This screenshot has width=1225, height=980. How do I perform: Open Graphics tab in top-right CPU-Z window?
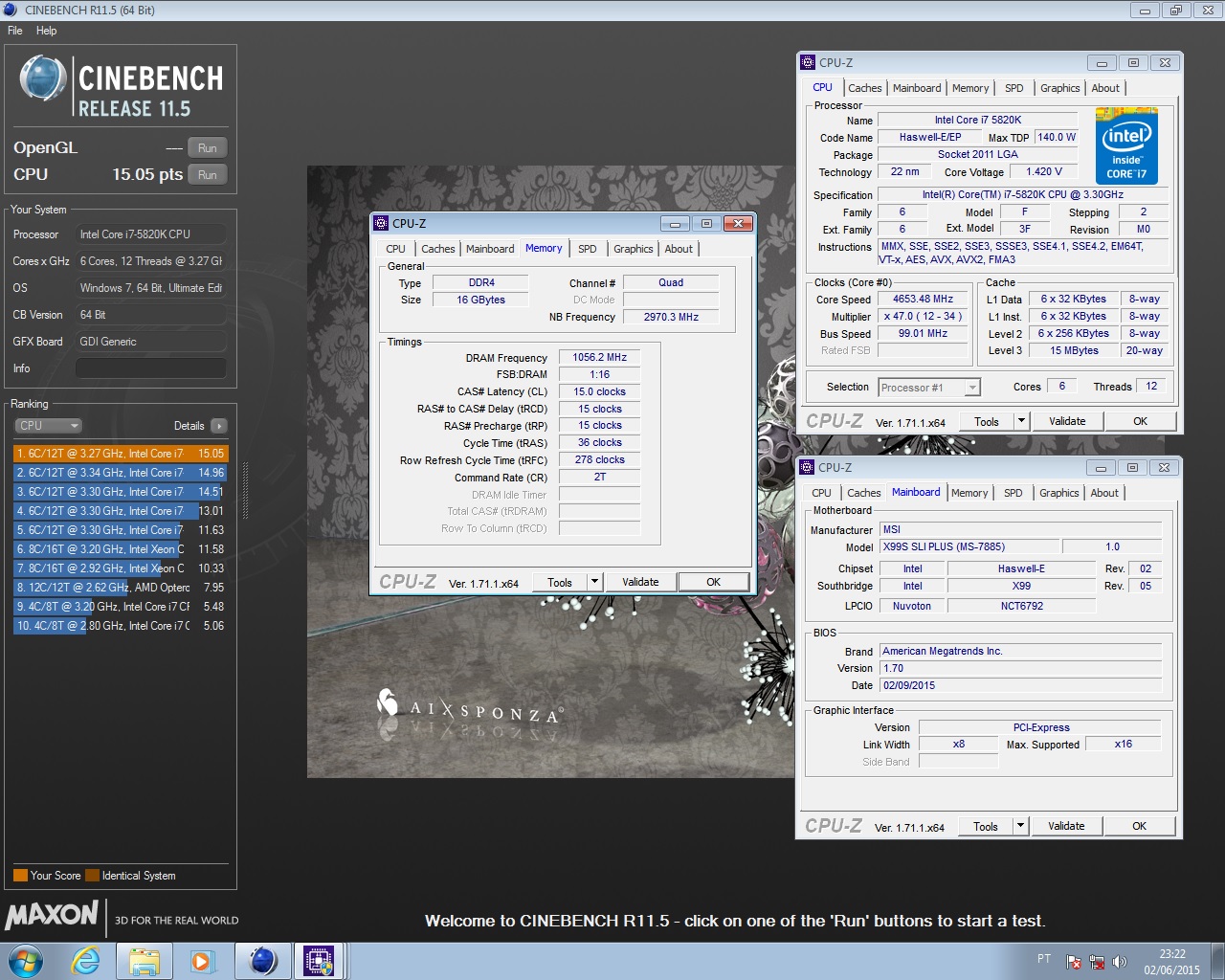coord(1060,88)
